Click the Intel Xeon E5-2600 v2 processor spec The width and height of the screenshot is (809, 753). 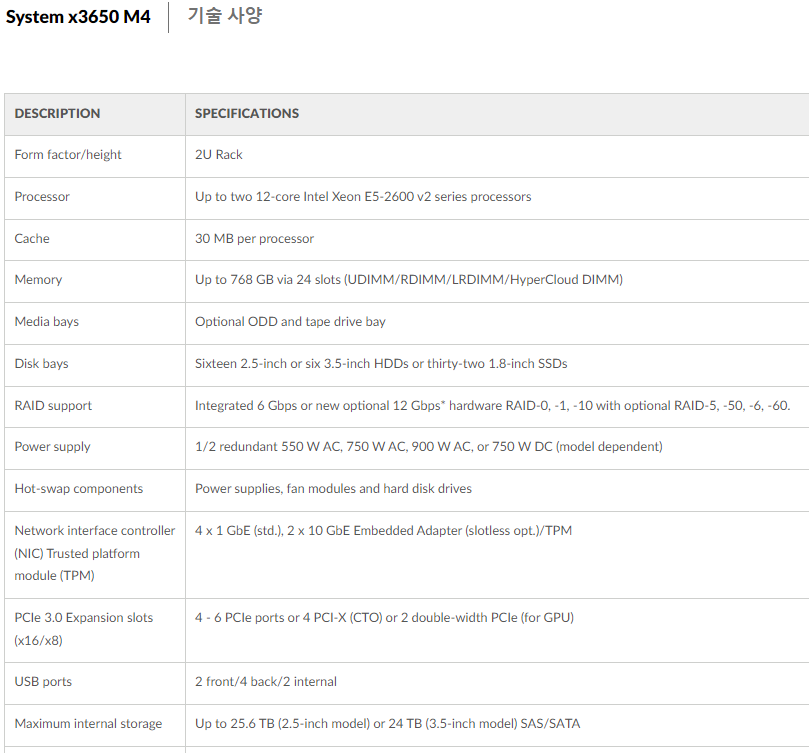click(x=363, y=197)
